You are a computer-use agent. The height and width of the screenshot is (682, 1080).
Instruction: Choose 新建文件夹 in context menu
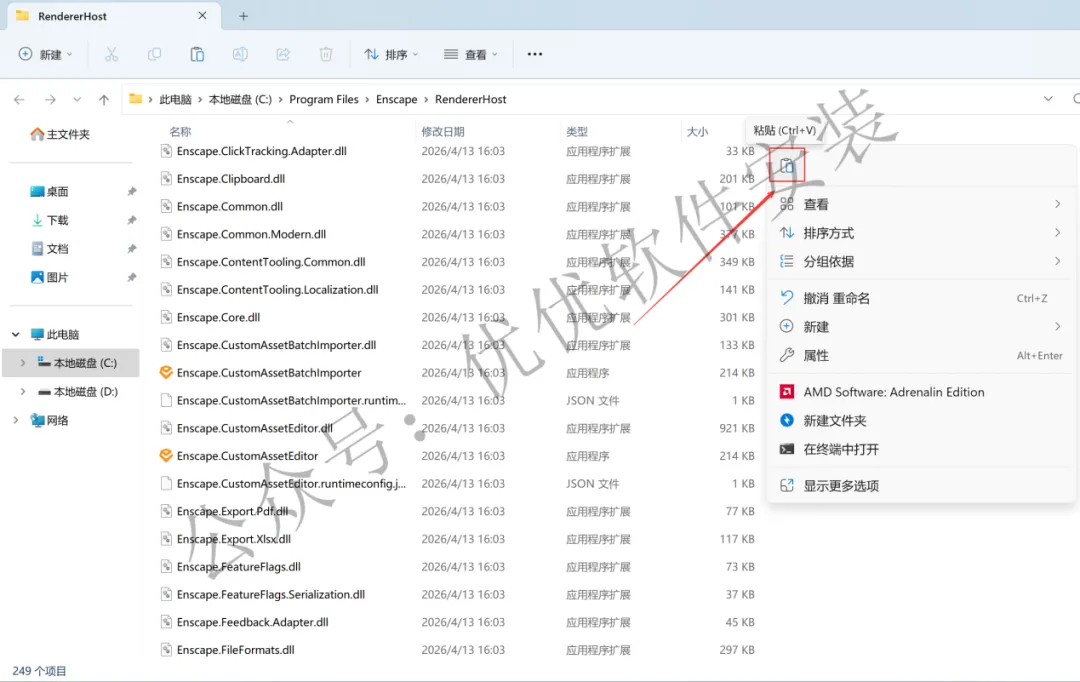click(921, 421)
